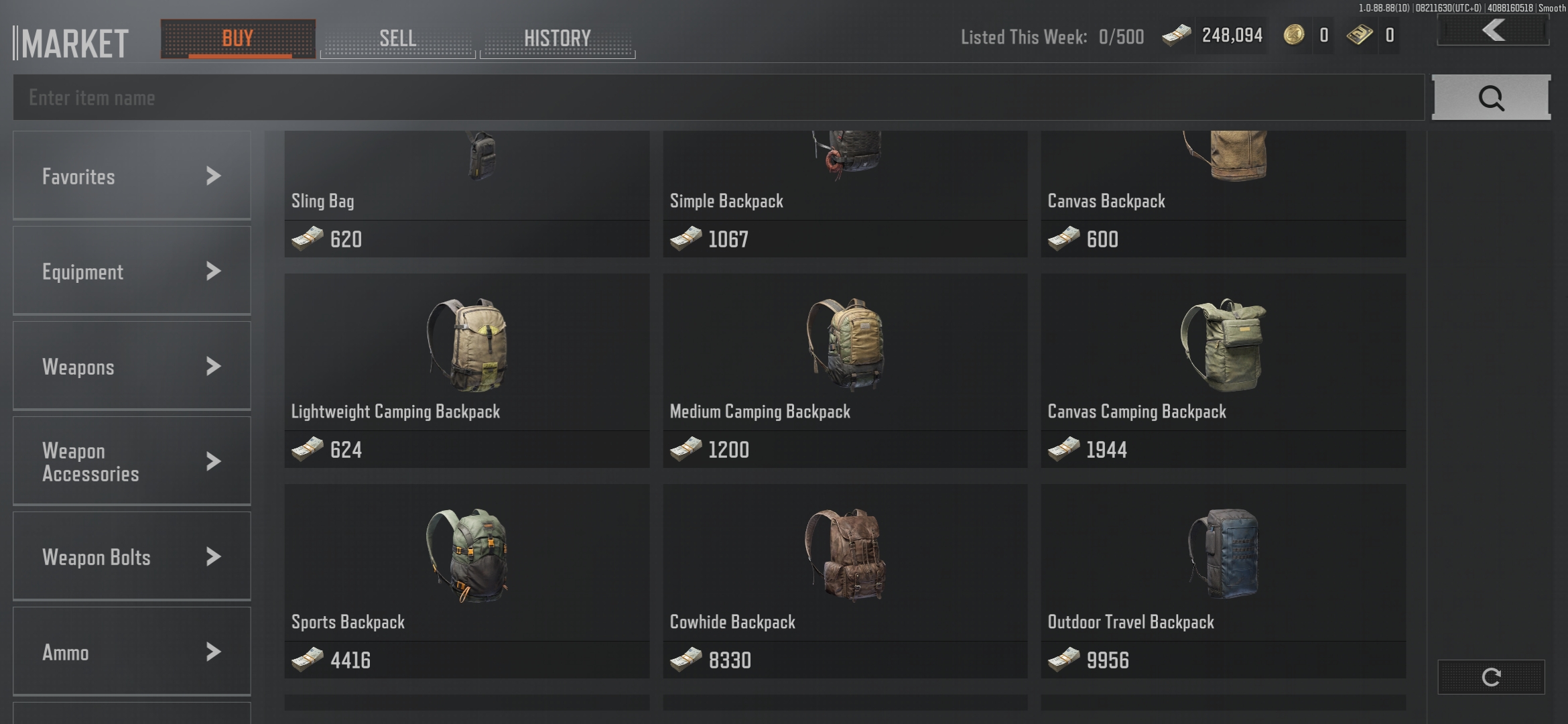This screenshot has height=724, width=1568.
Task: Select the BUY tab
Action: coord(238,39)
